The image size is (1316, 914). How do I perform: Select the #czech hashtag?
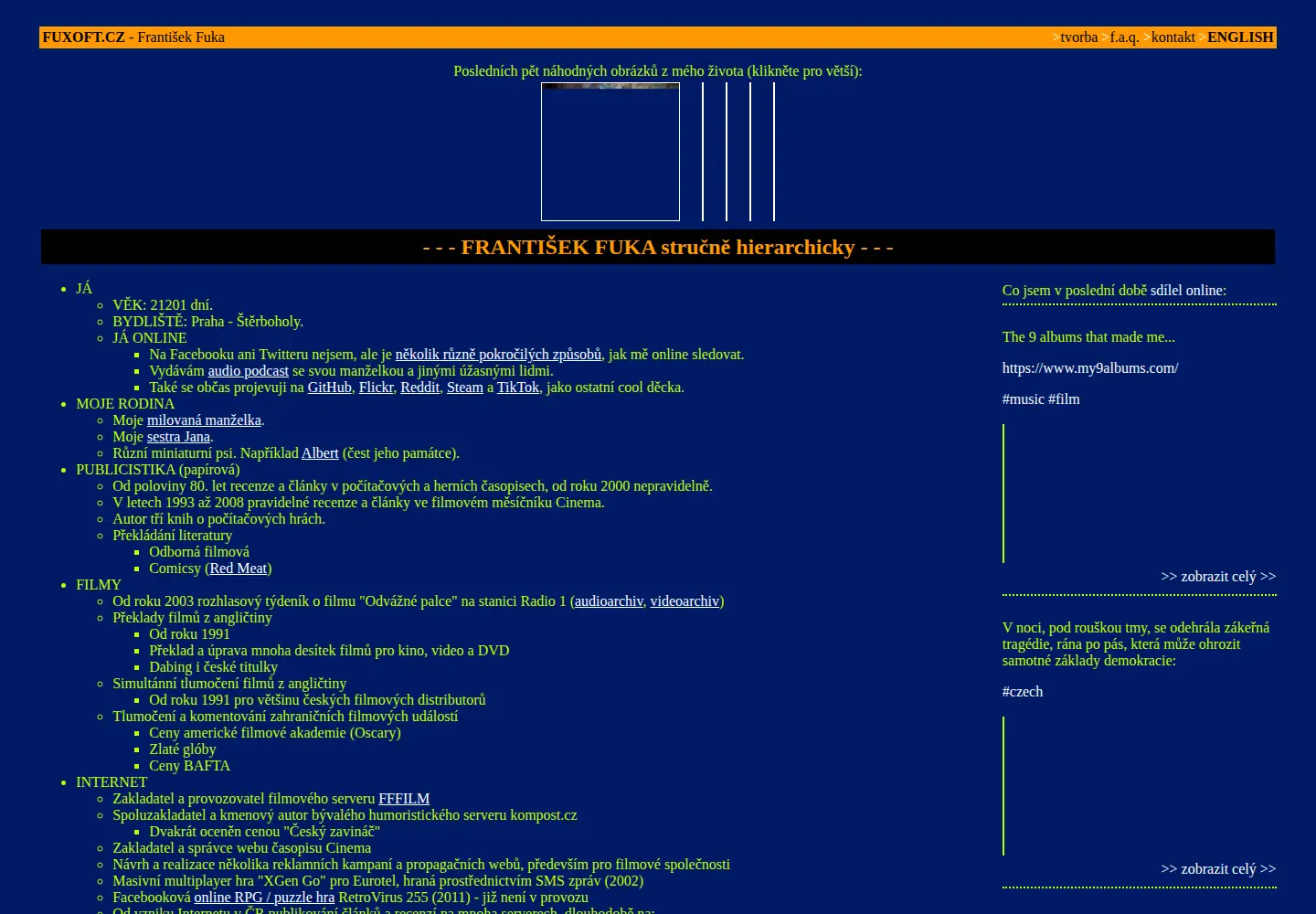point(1023,692)
